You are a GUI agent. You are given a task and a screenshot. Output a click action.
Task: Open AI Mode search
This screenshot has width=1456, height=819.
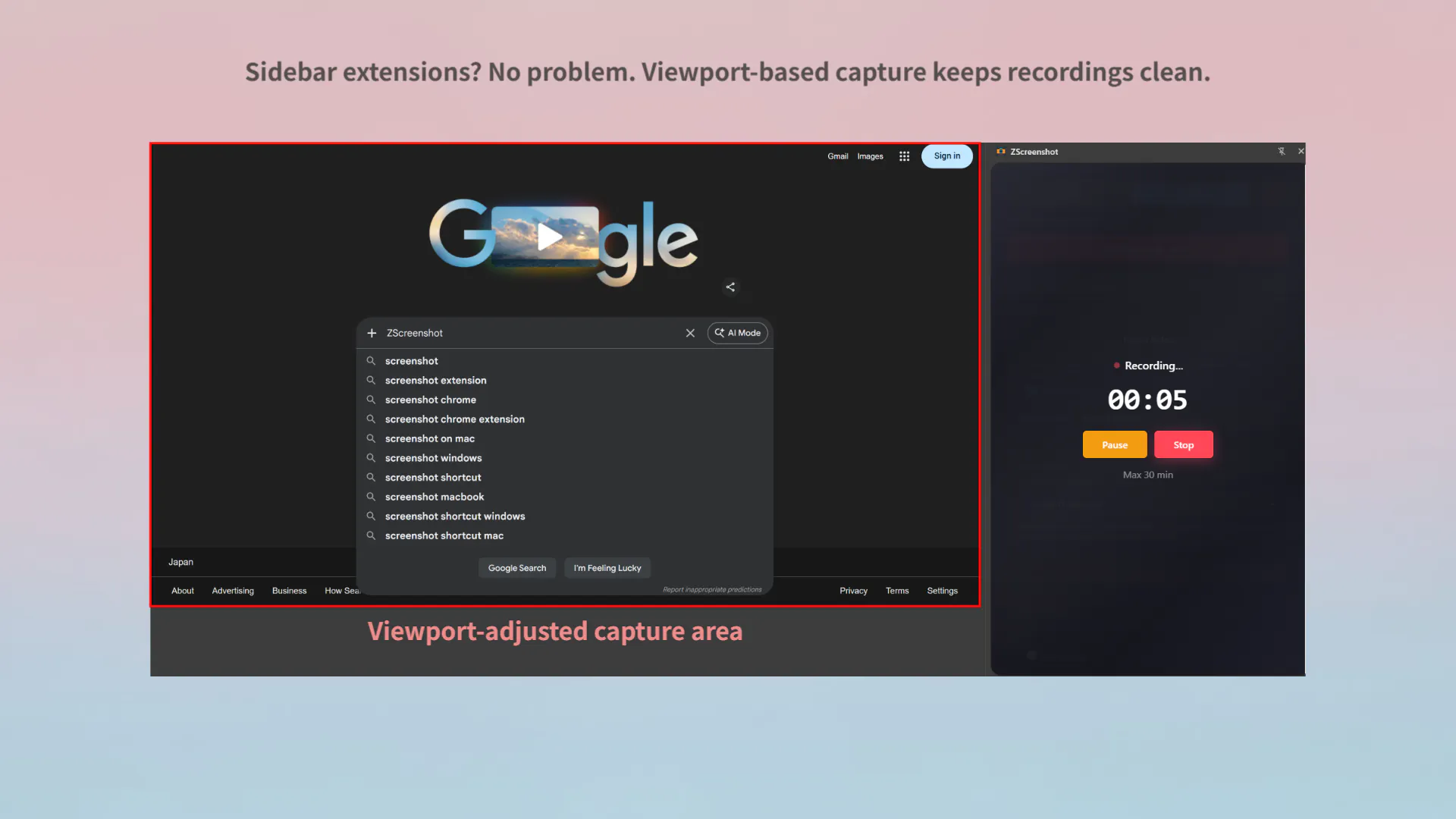738,333
